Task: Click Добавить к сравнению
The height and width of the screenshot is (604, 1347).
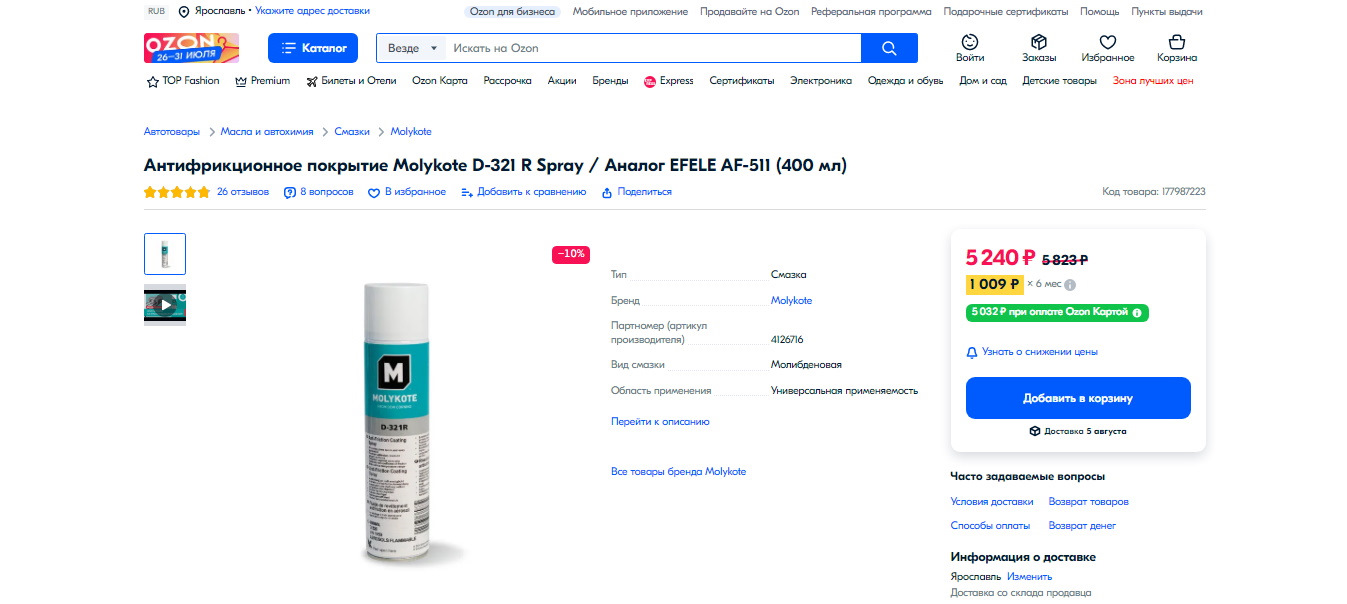Action: tap(523, 192)
